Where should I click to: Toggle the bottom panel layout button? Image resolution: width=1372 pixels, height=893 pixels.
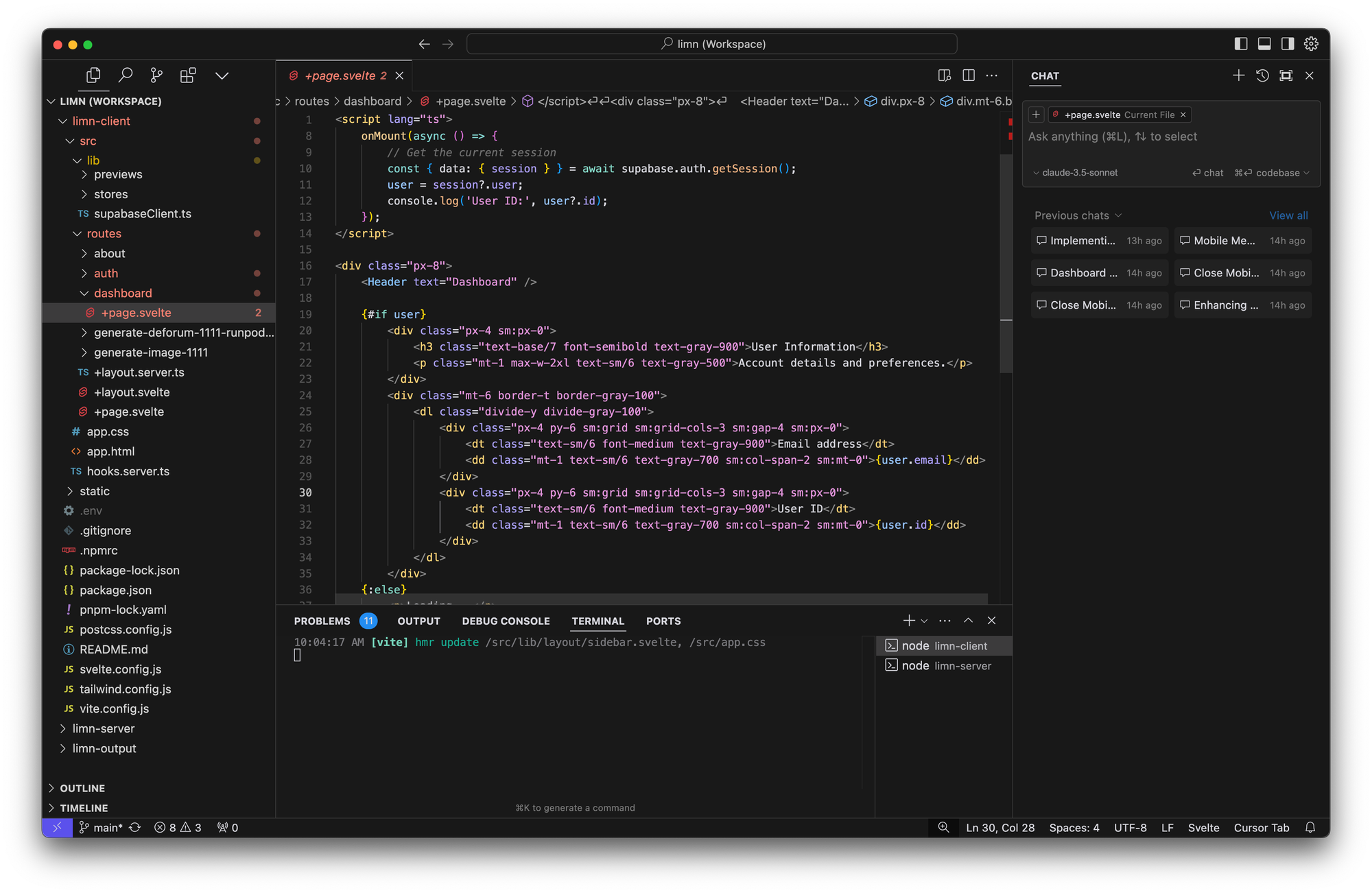pyautogui.click(x=1264, y=44)
